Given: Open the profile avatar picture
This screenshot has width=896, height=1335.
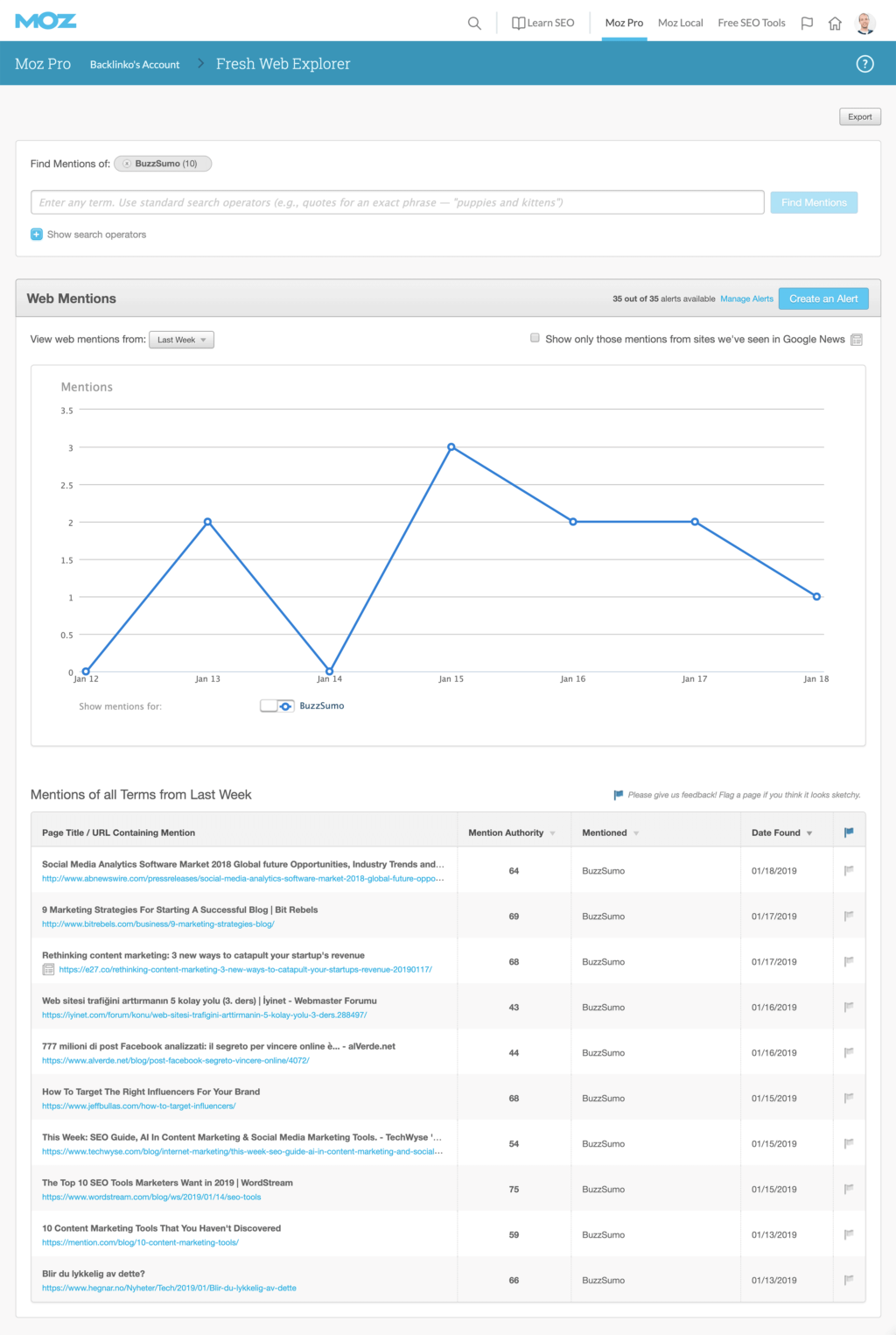Looking at the screenshot, I should pos(866,23).
